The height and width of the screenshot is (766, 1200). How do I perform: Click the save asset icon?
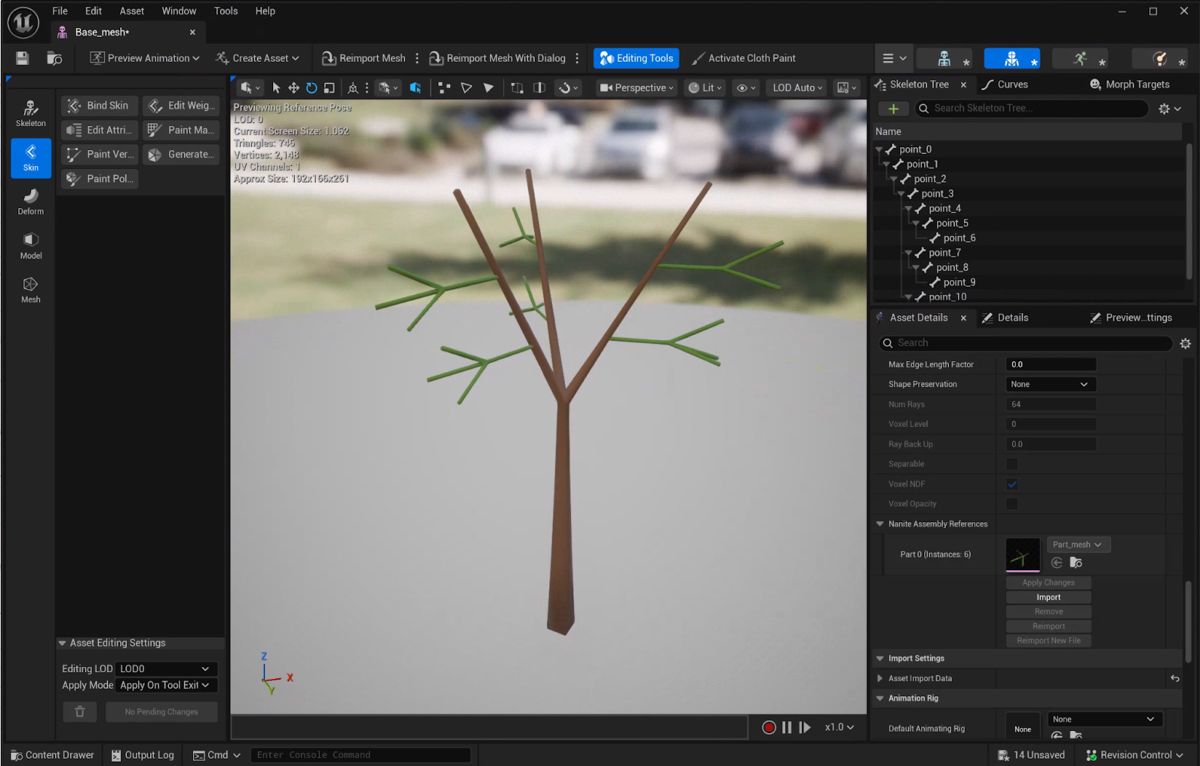coord(22,58)
